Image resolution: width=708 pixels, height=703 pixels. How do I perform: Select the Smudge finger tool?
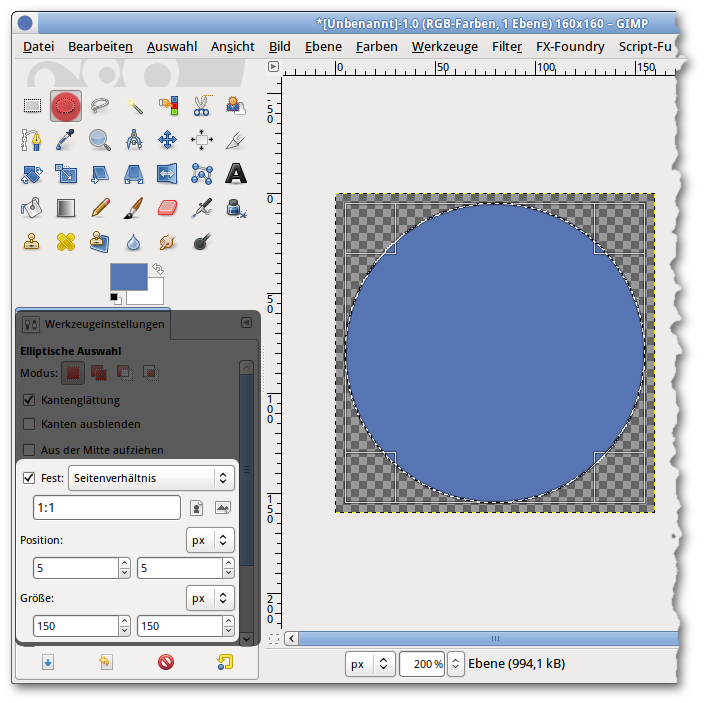pyautogui.click(x=168, y=242)
